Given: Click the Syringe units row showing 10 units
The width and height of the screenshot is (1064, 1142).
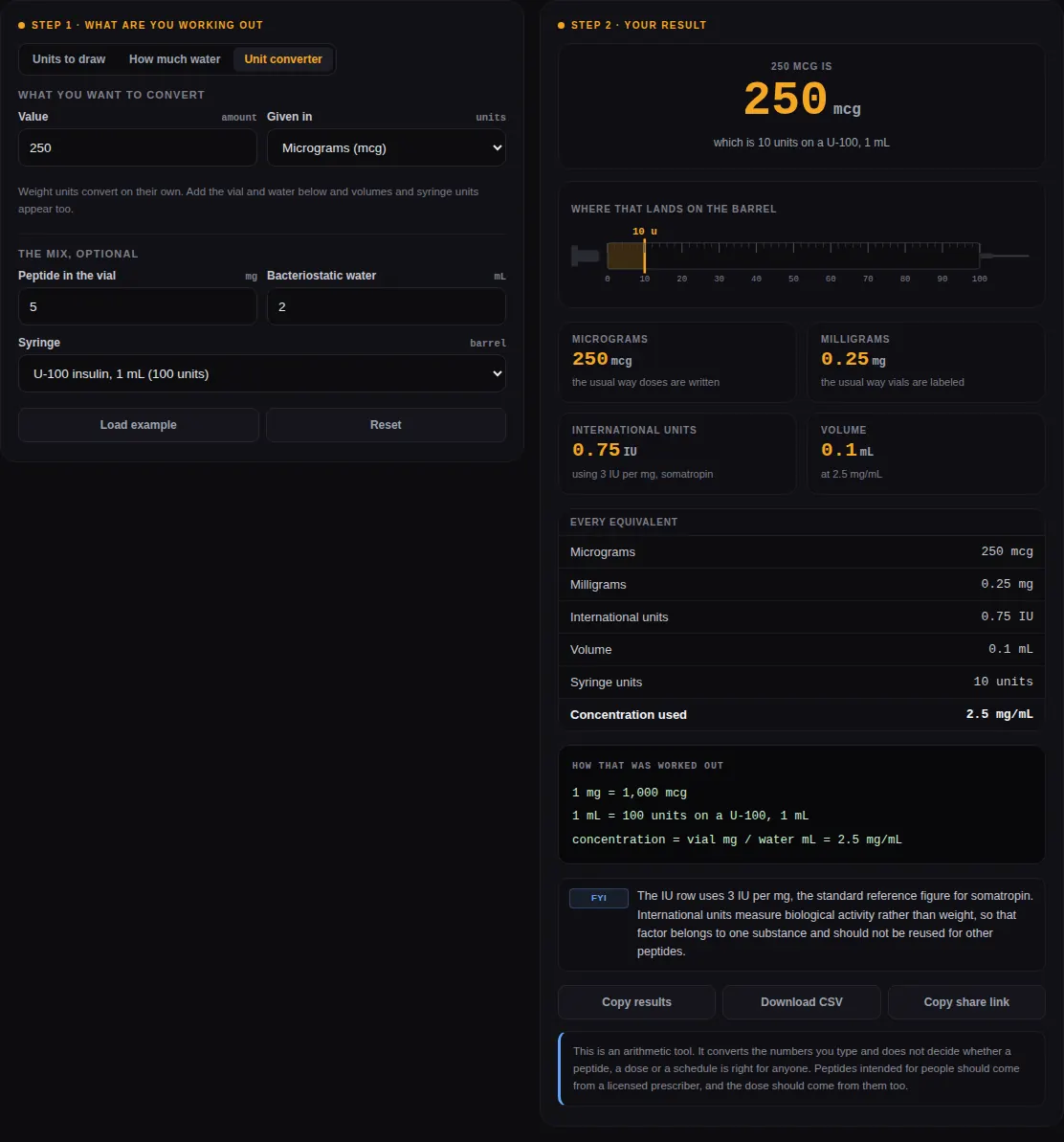Looking at the screenshot, I should [x=801, y=682].
